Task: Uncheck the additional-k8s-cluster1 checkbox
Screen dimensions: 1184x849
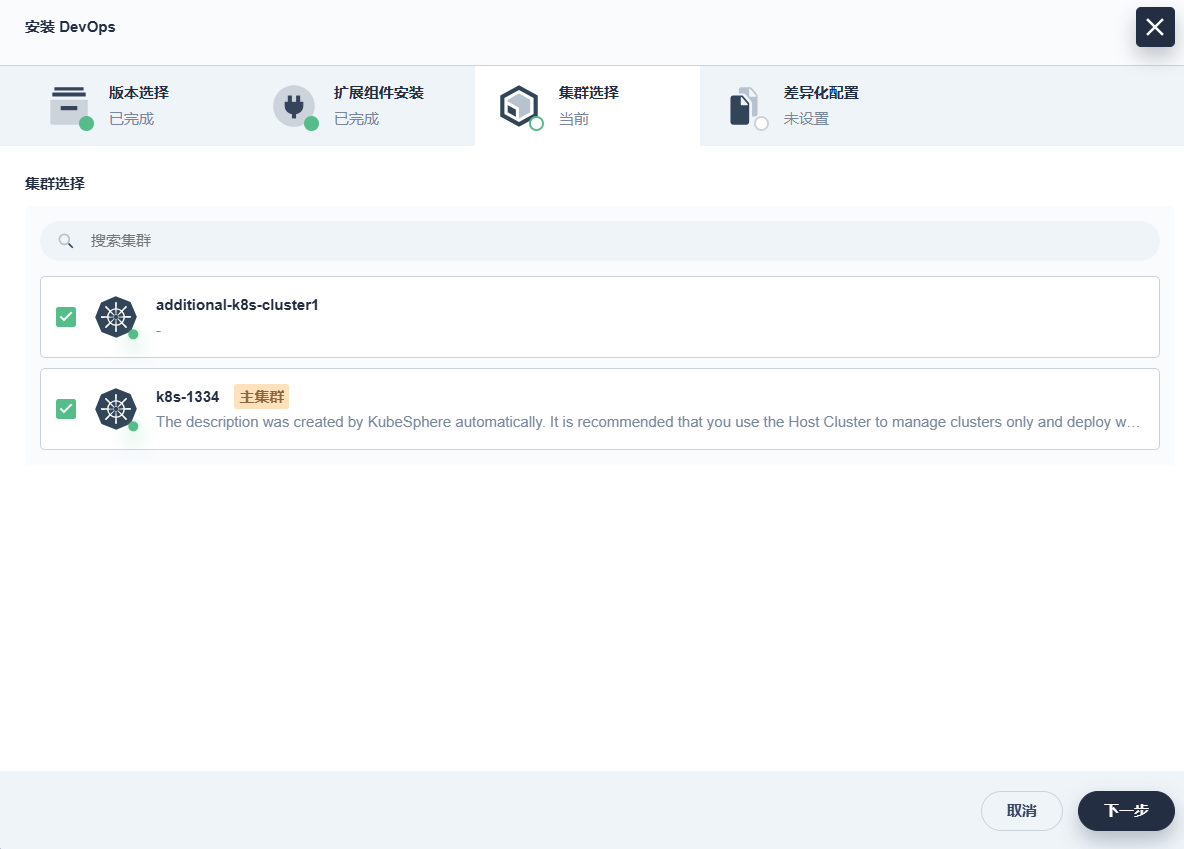Action: 66,316
